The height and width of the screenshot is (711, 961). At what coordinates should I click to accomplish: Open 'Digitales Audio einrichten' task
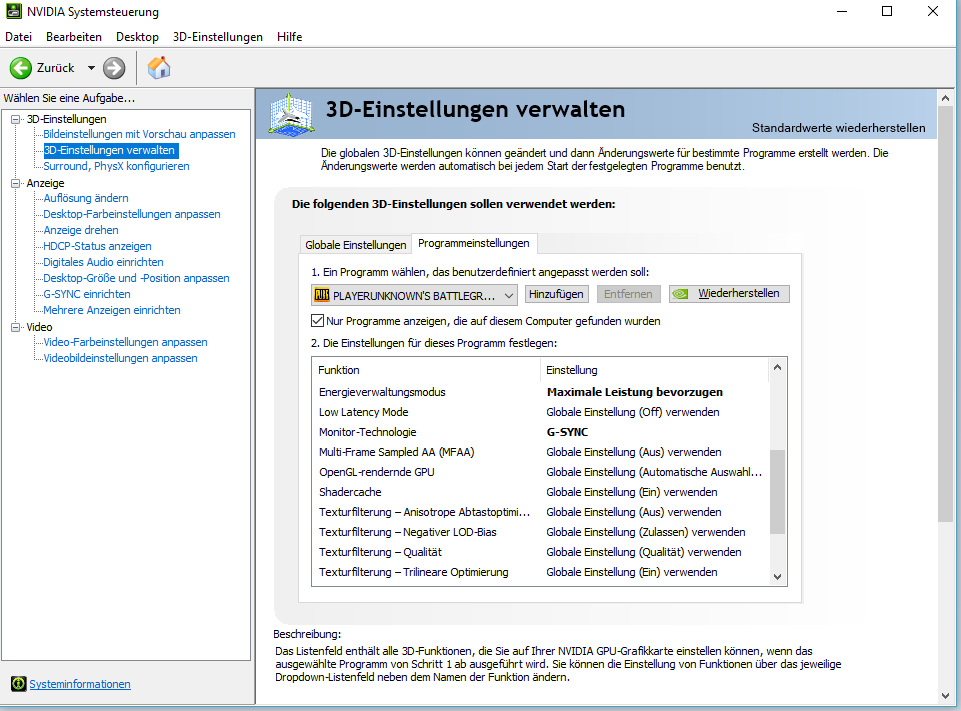pos(103,262)
